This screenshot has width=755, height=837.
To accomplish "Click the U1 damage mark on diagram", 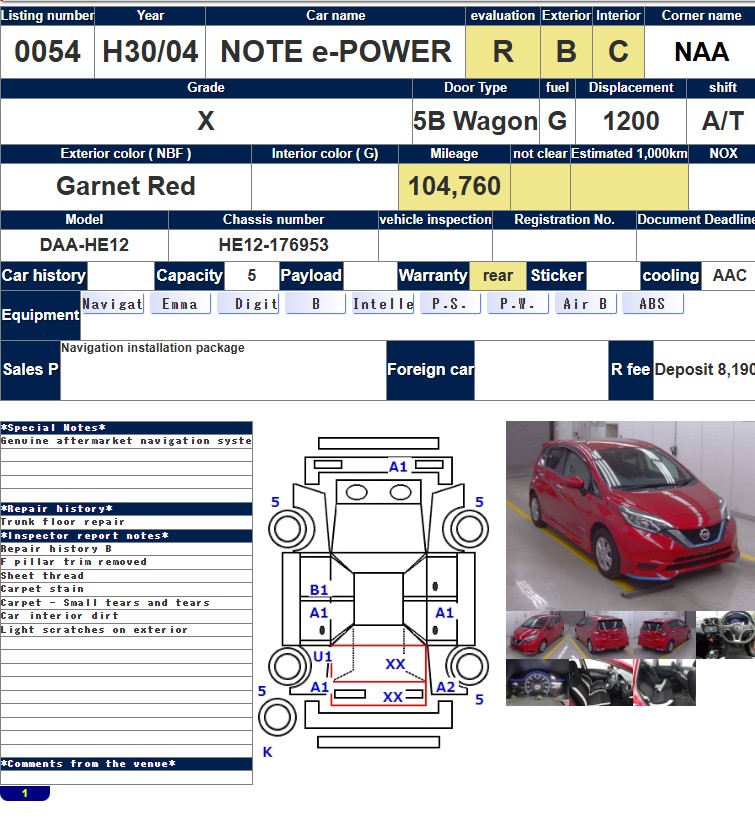I will tap(322, 657).
